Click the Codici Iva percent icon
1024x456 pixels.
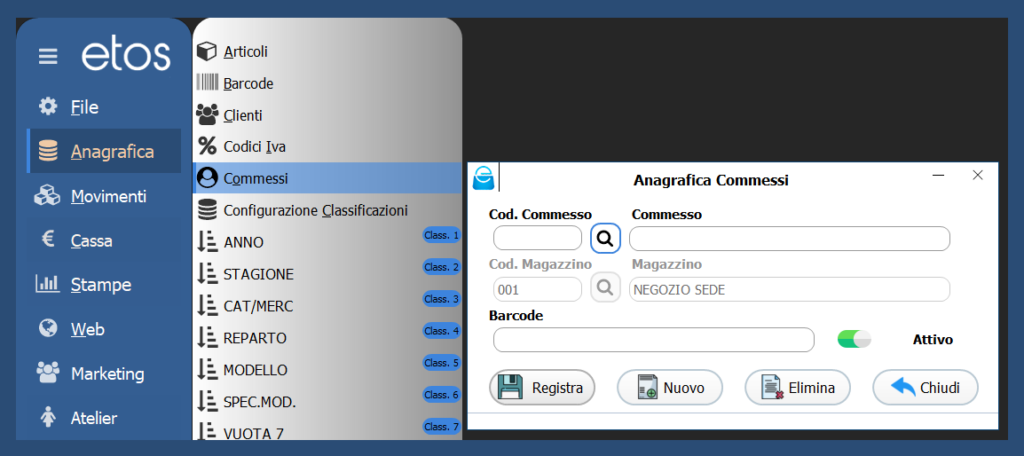[207, 146]
